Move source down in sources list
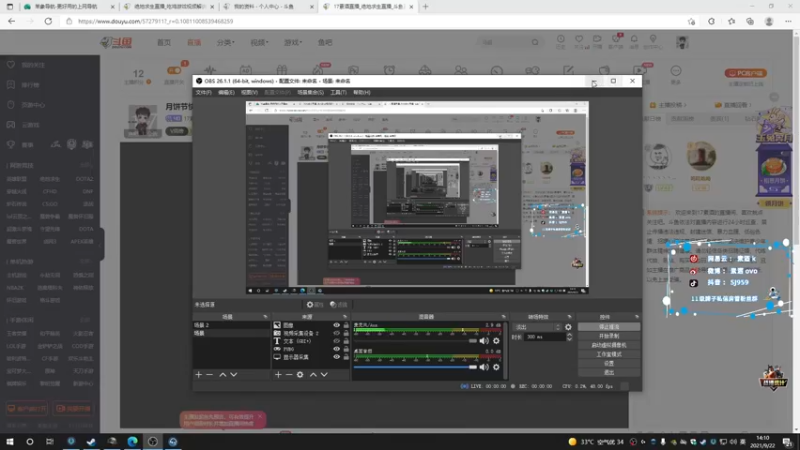This screenshot has height=450, width=800. (324, 374)
